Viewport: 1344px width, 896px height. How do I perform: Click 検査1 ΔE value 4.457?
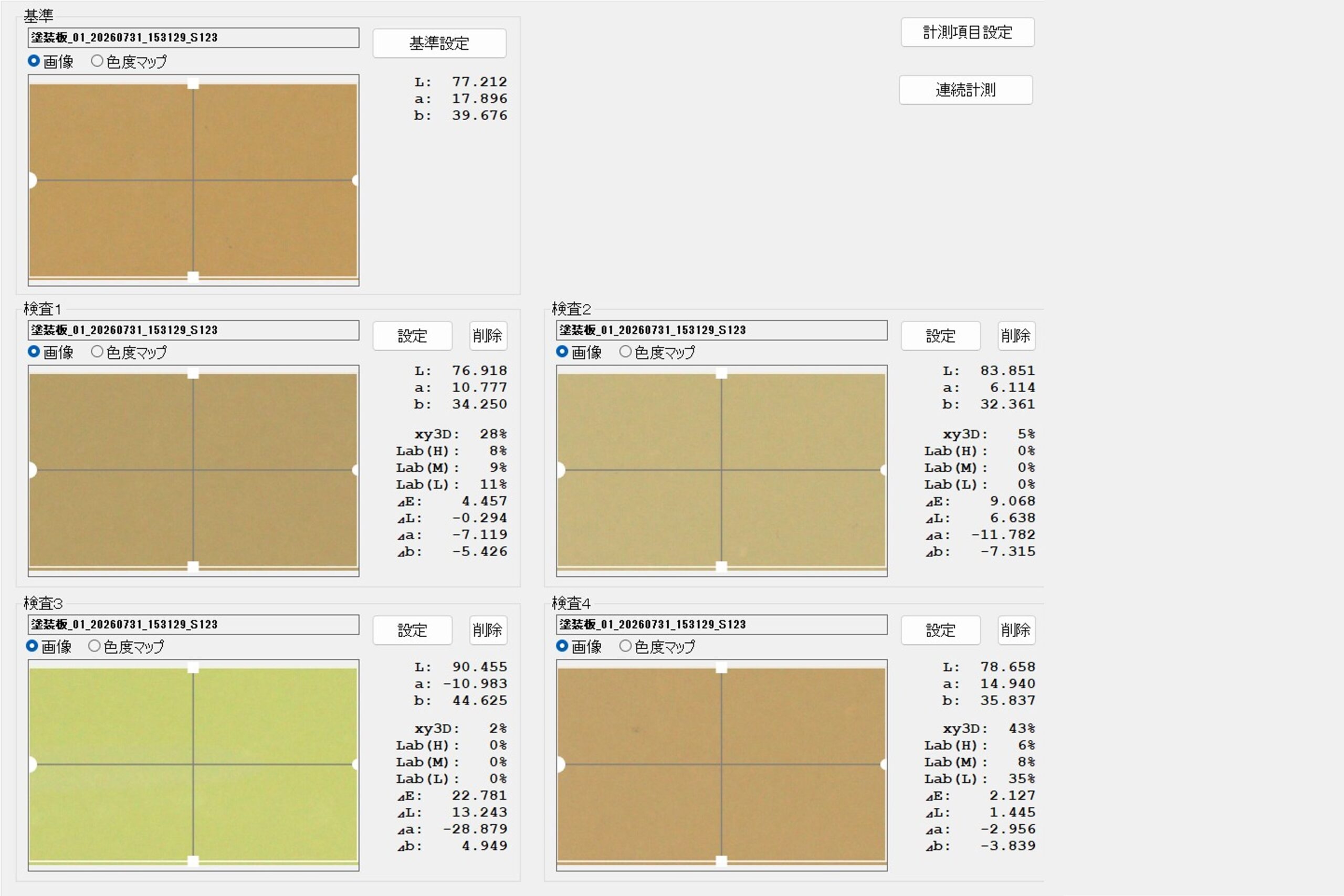[x=485, y=501]
